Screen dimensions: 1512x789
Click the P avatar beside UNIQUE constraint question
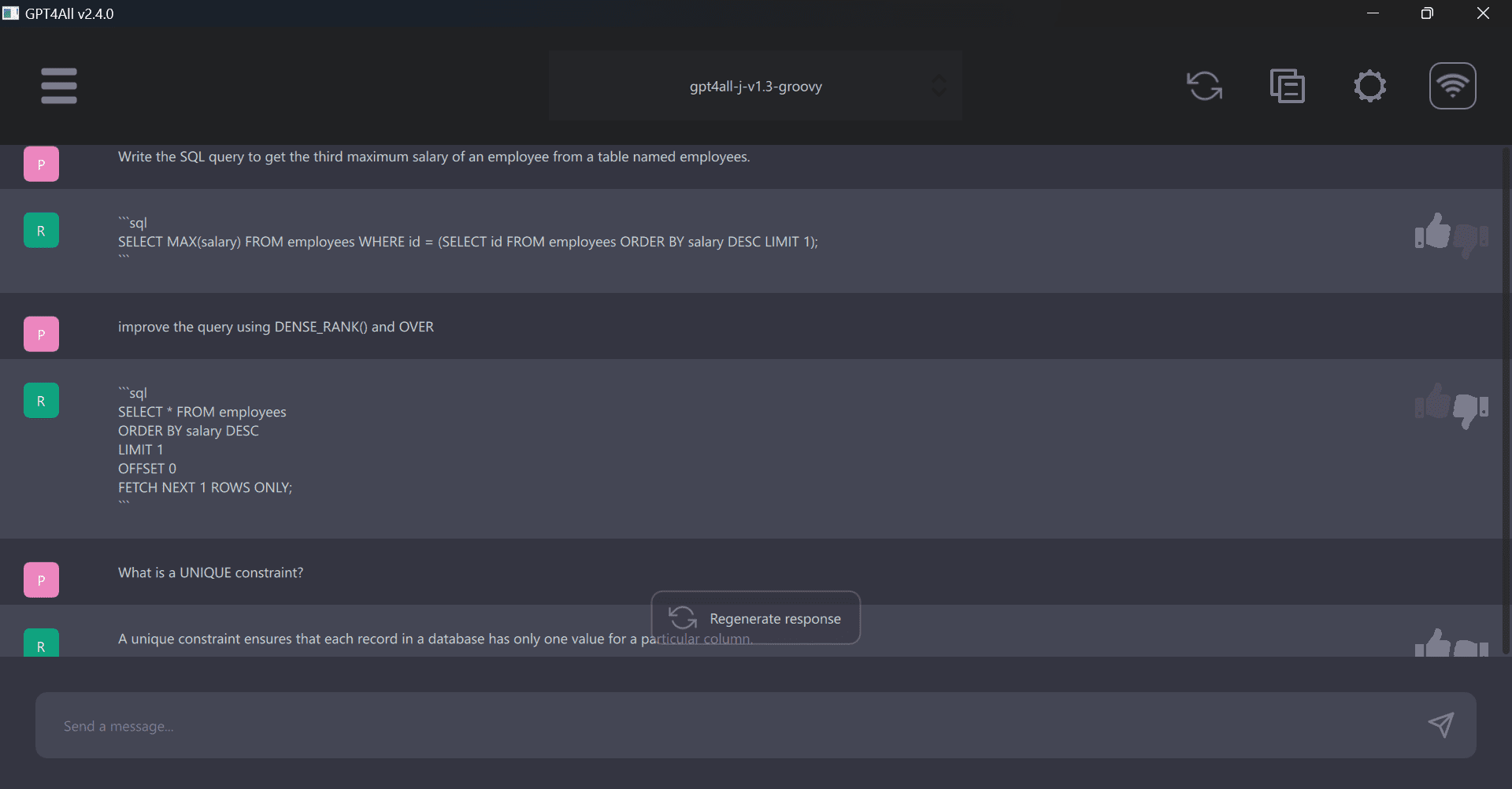pos(41,580)
